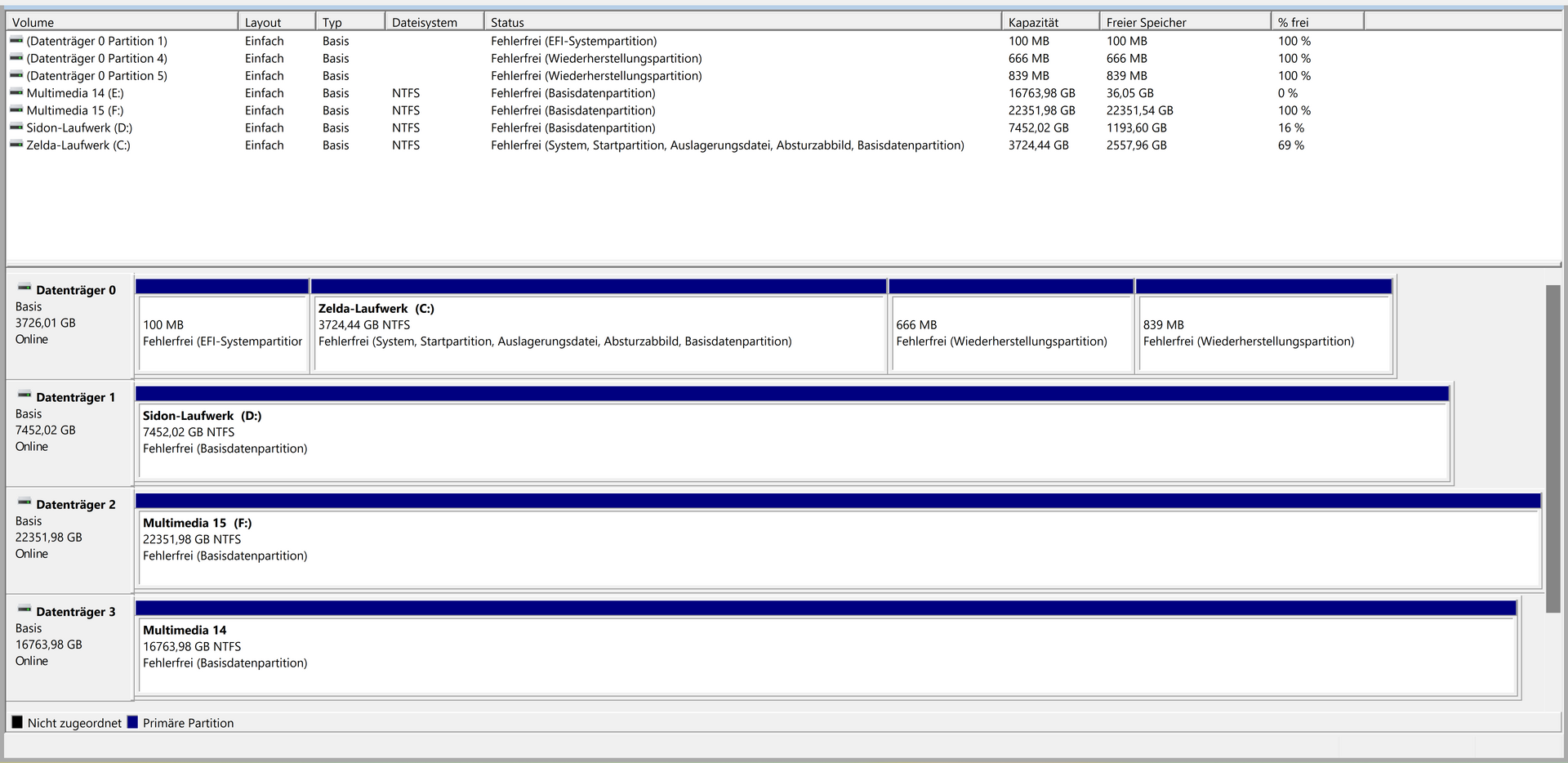The height and width of the screenshot is (763, 1568).
Task: Select the Multimedia 14 partition block on Datenträger 3
Action: 826,648
